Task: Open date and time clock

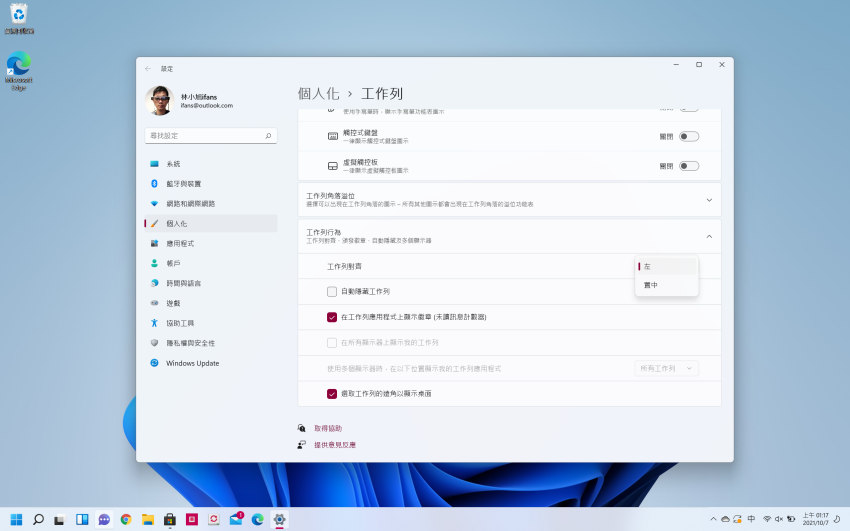Action: pyautogui.click(x=816, y=519)
